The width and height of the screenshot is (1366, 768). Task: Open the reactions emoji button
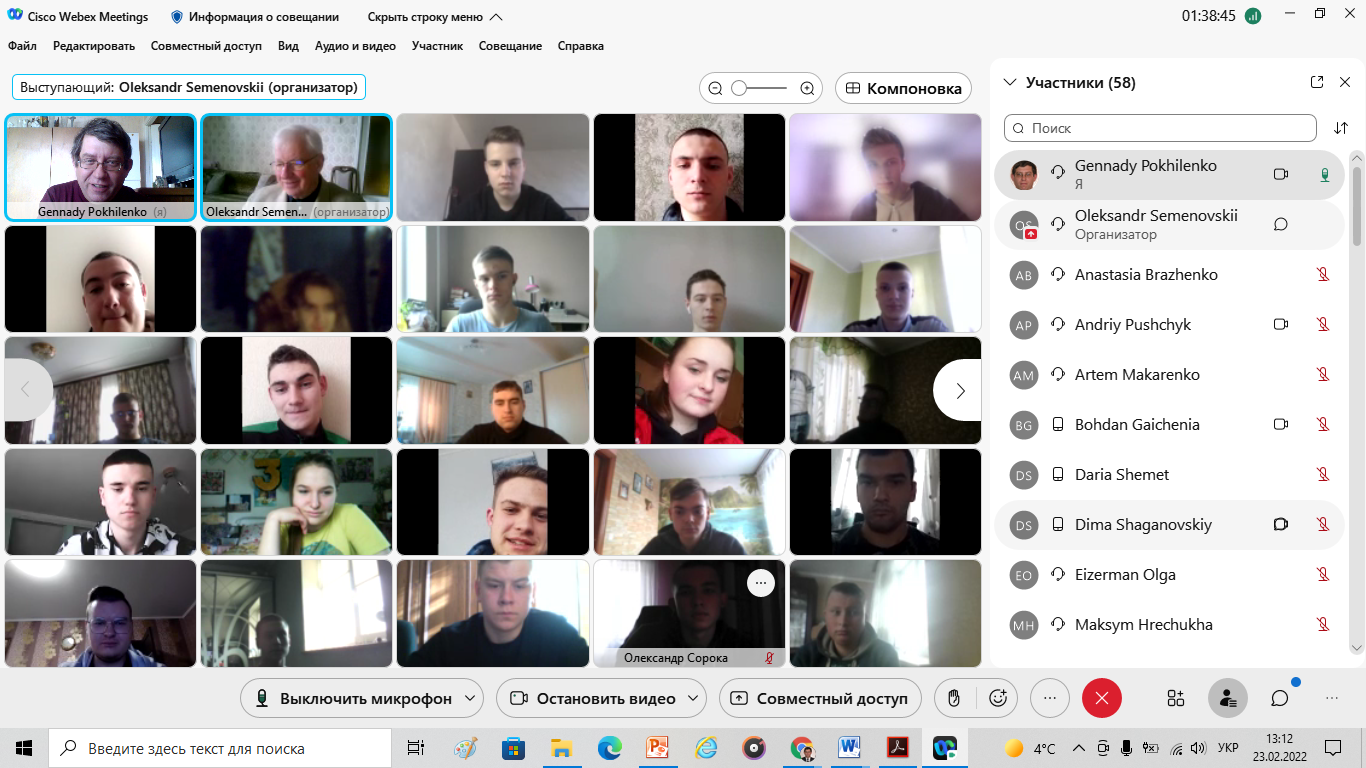[x=997, y=698]
